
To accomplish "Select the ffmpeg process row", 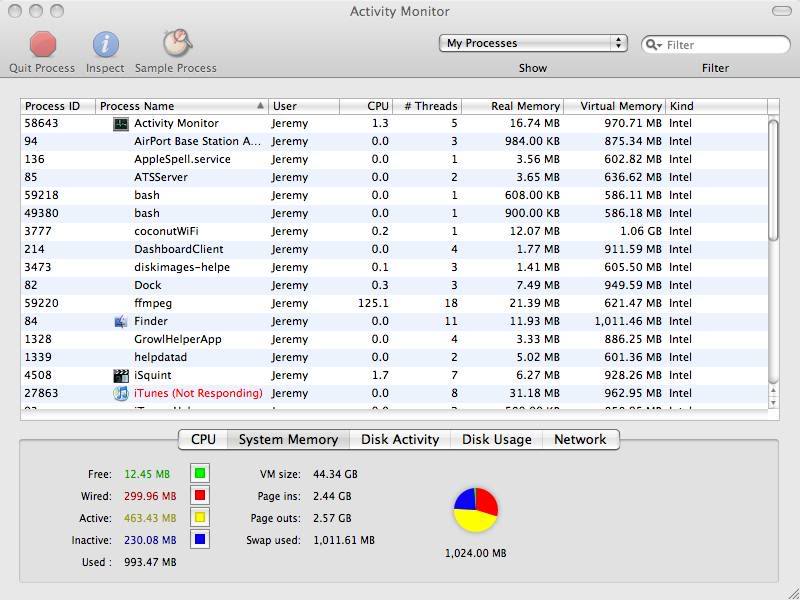I will point(394,304).
